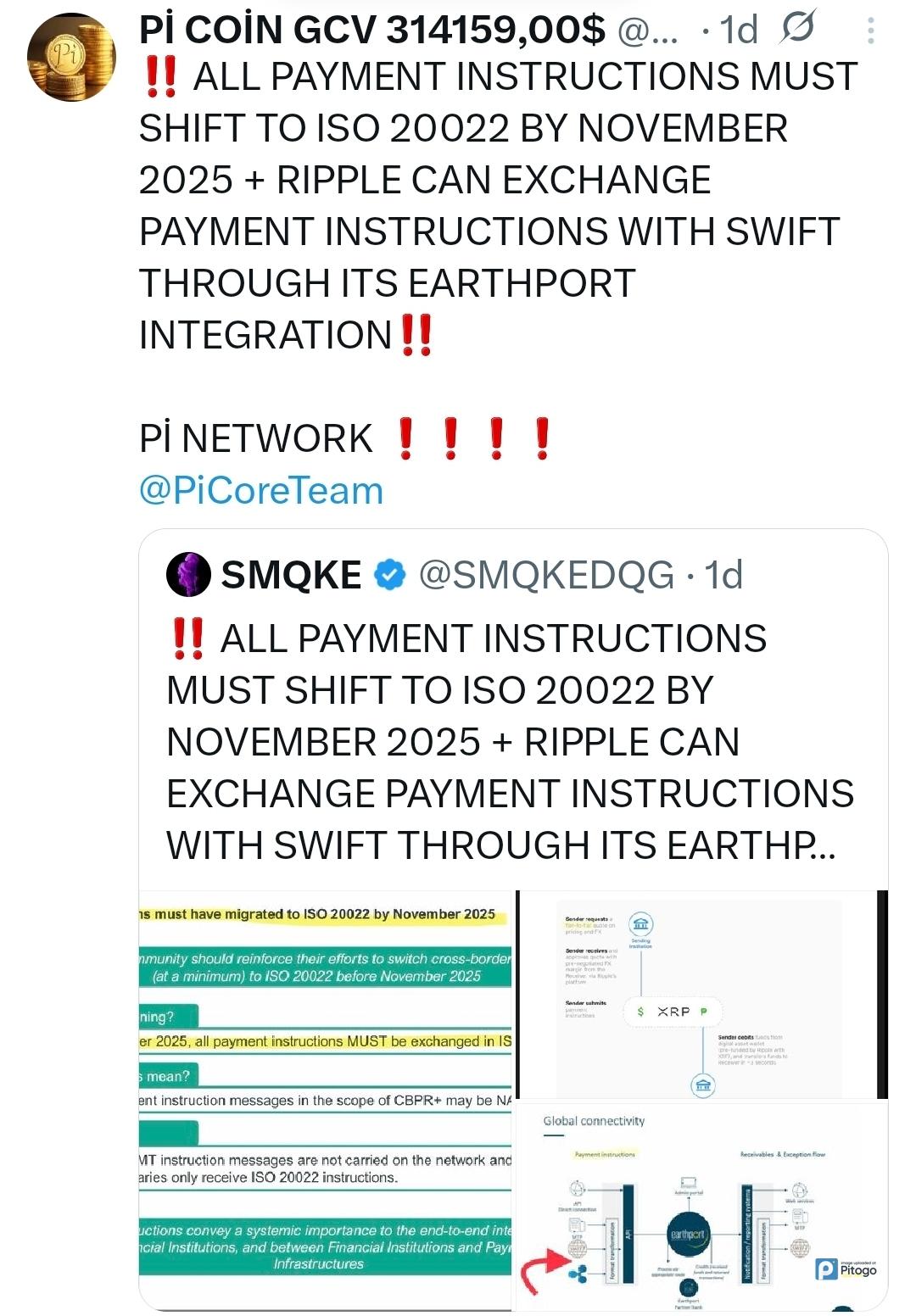
Task: Tap the blue verified badge next to SMQKE
Action: [390, 575]
